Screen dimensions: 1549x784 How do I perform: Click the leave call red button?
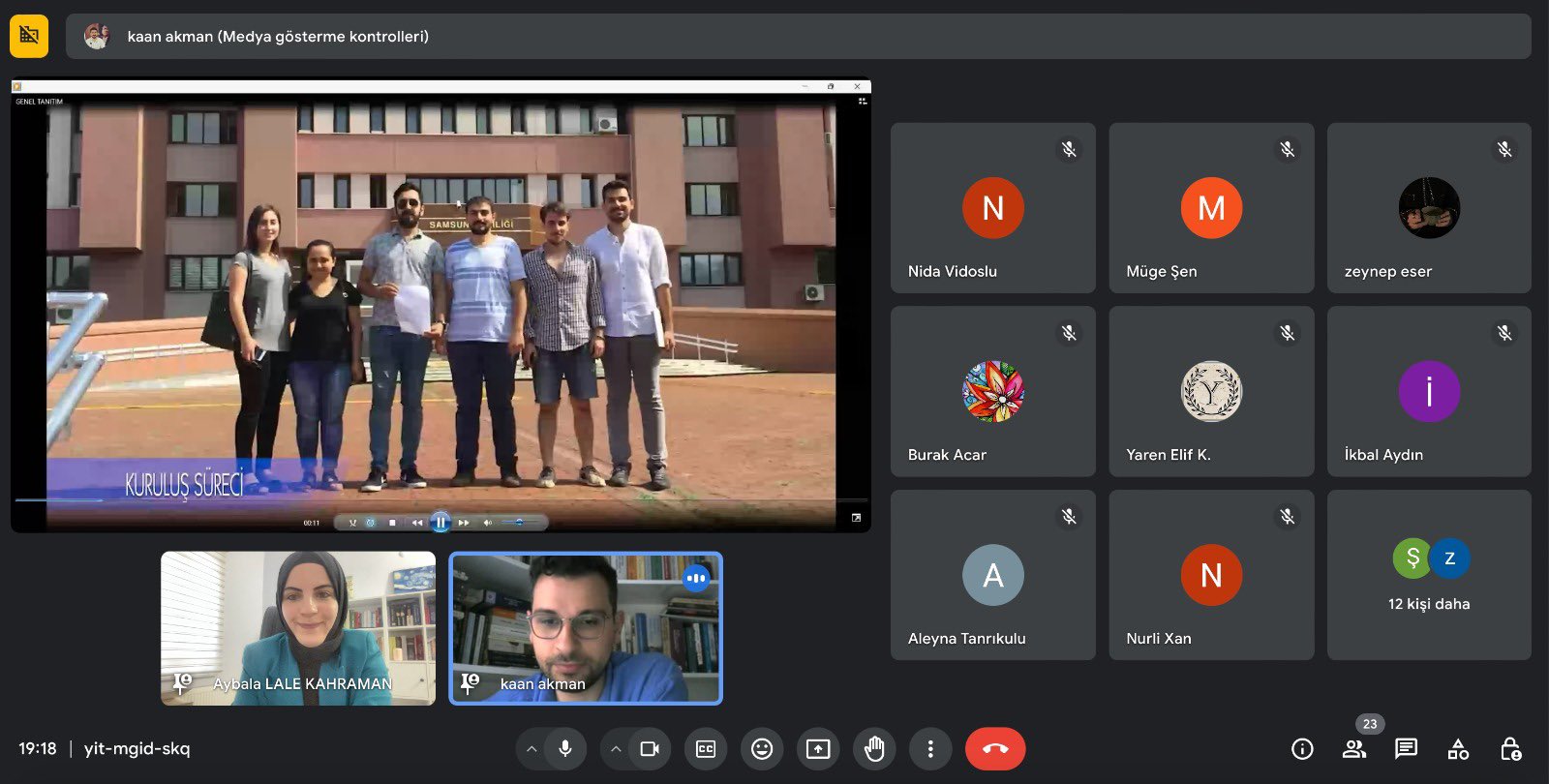pos(994,749)
